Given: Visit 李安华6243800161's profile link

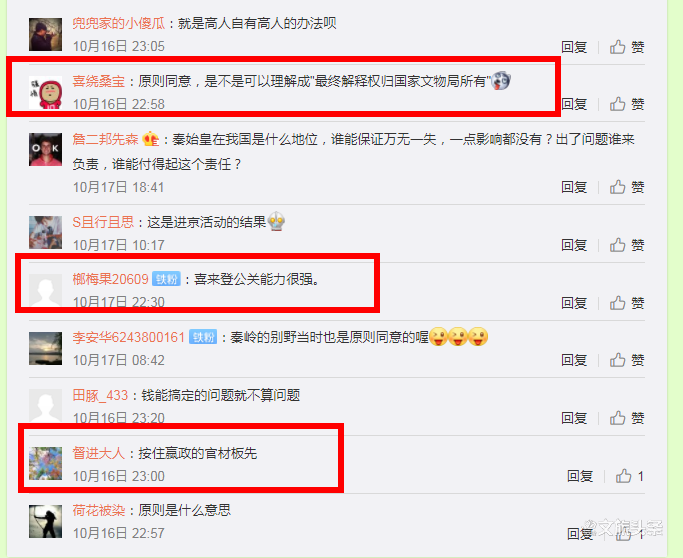Looking at the screenshot, I should coord(129,337).
